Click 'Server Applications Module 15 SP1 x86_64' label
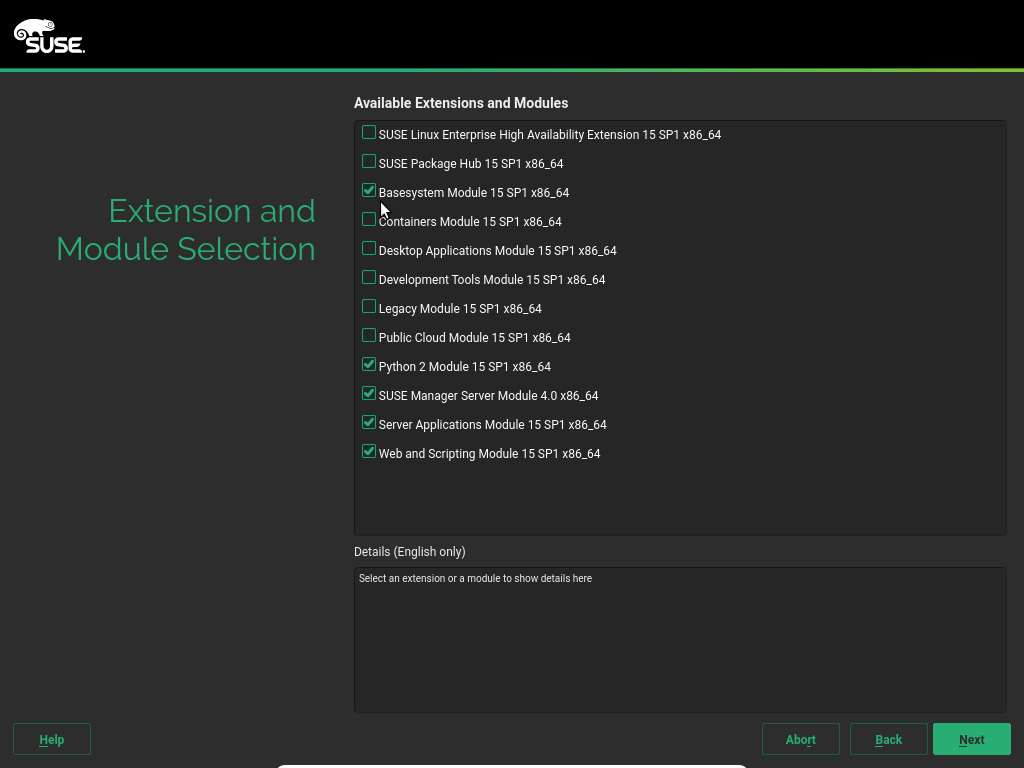 (x=493, y=424)
